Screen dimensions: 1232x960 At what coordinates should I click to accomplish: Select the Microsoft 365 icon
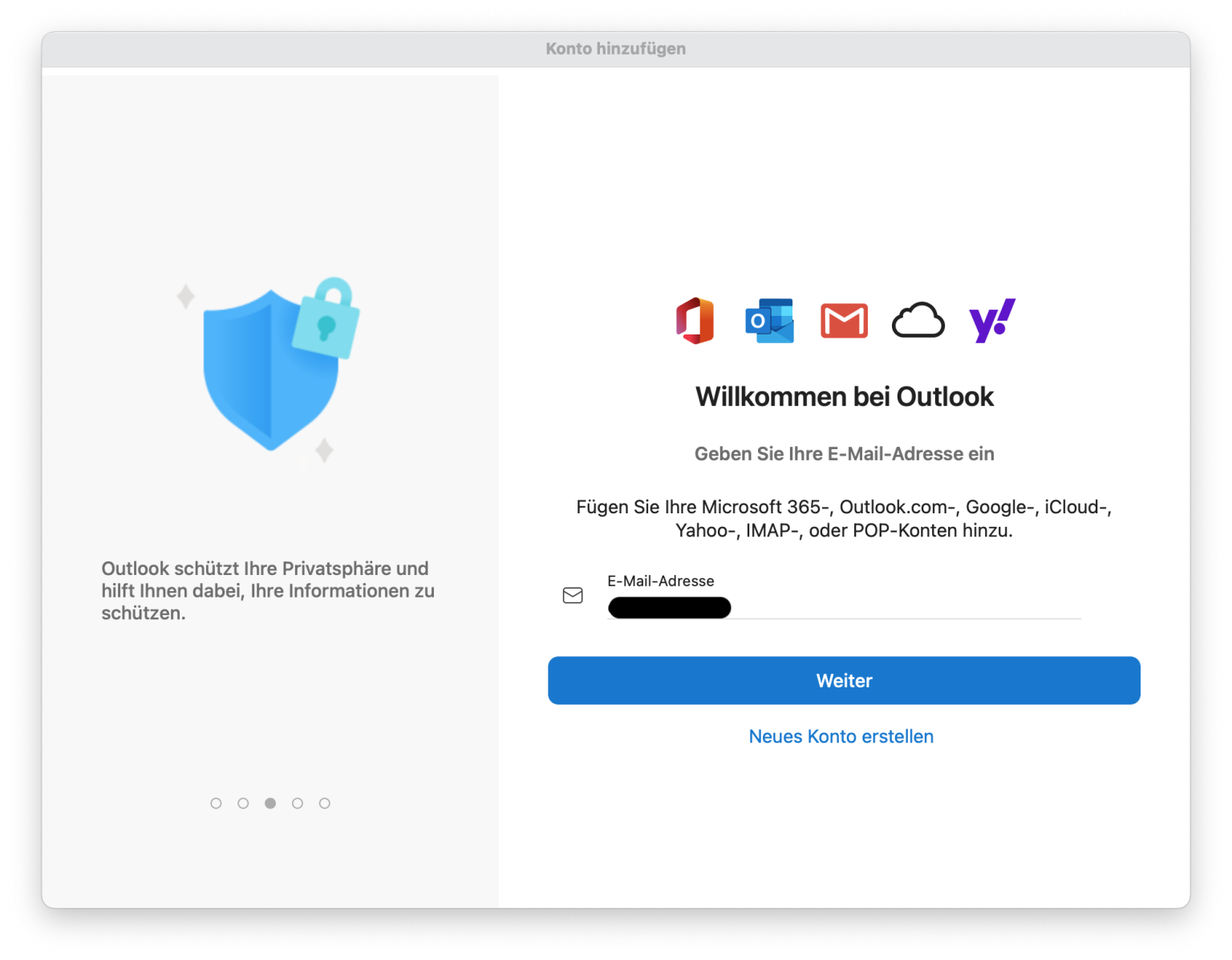tap(695, 321)
